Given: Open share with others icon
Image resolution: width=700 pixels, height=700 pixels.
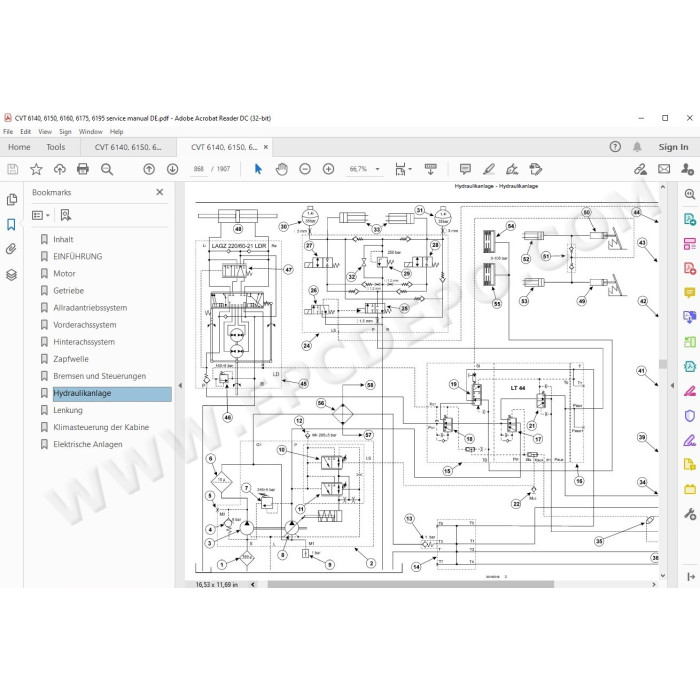Looking at the screenshot, I should (688, 169).
